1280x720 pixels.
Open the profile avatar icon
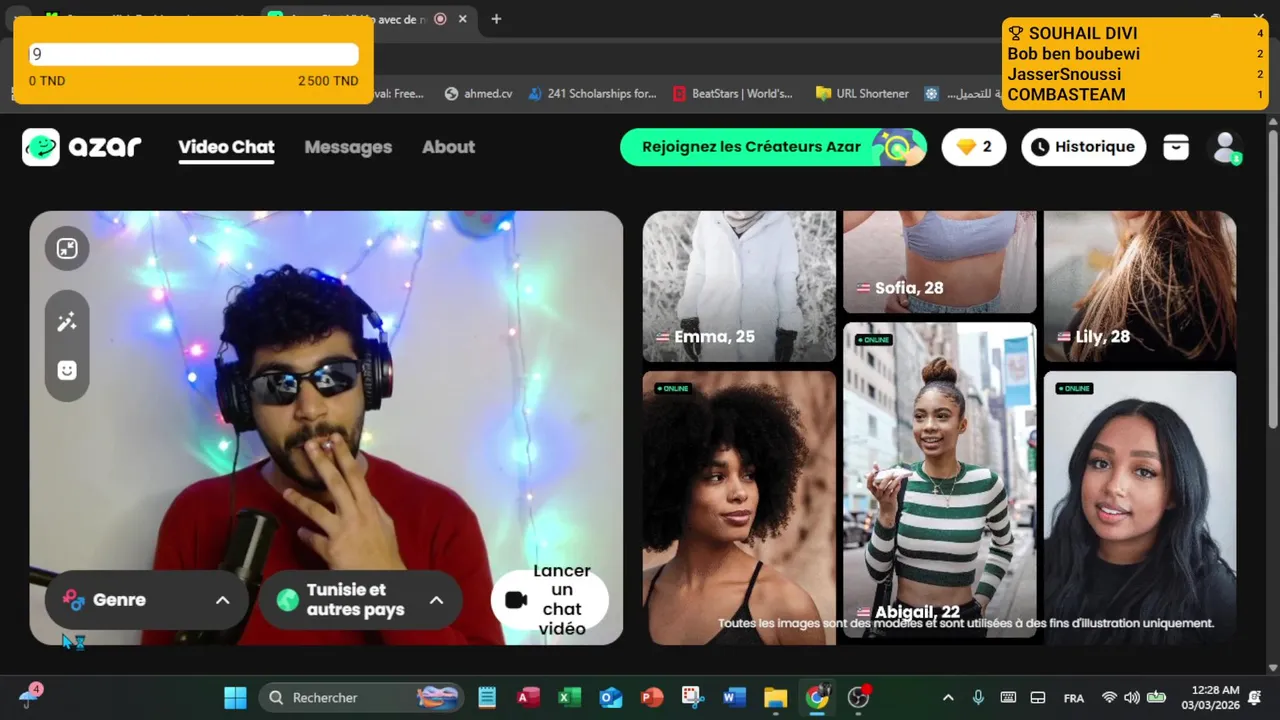tap(1225, 147)
